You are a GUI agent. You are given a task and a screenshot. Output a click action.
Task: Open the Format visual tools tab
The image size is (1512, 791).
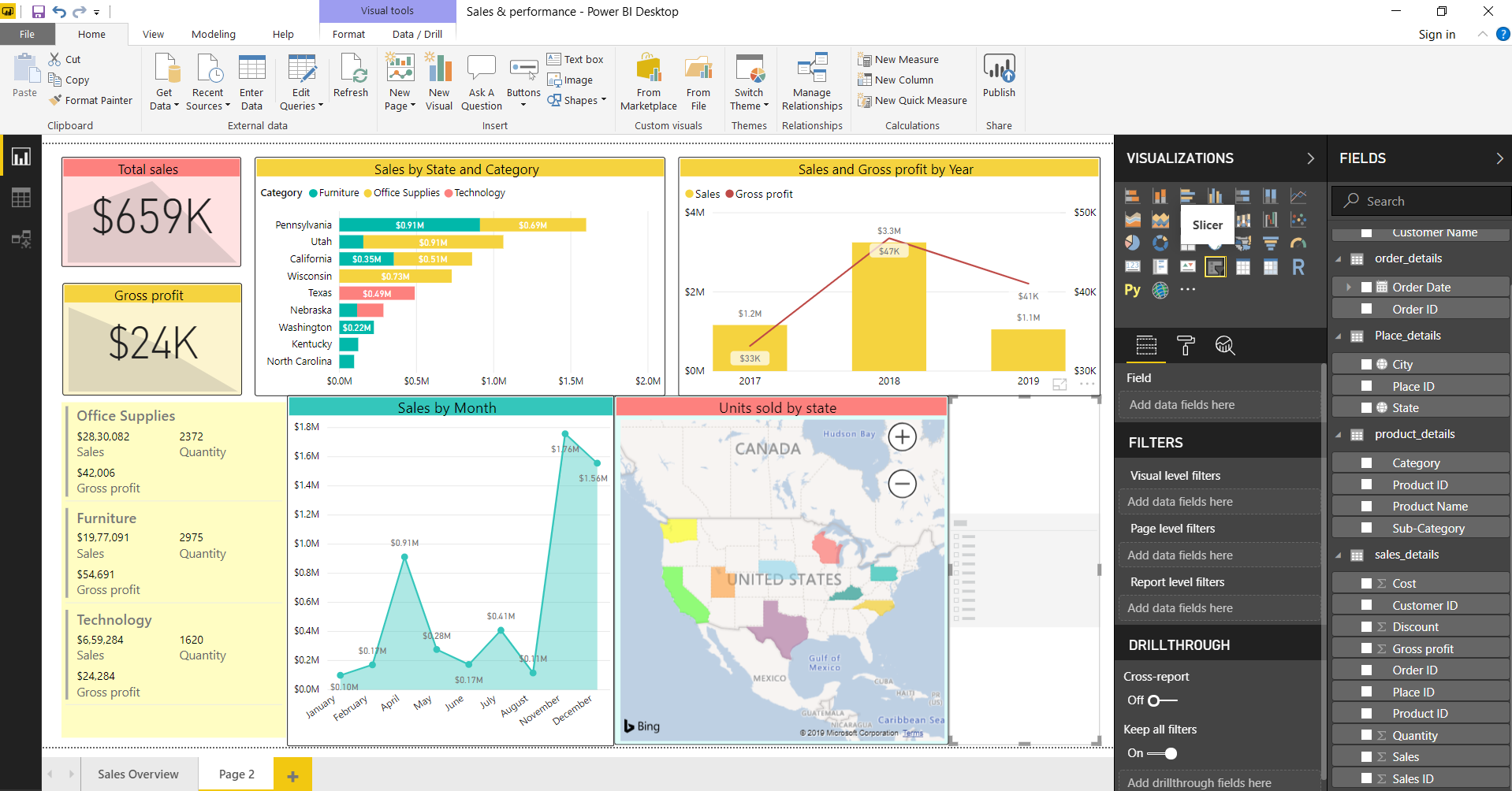(x=348, y=34)
